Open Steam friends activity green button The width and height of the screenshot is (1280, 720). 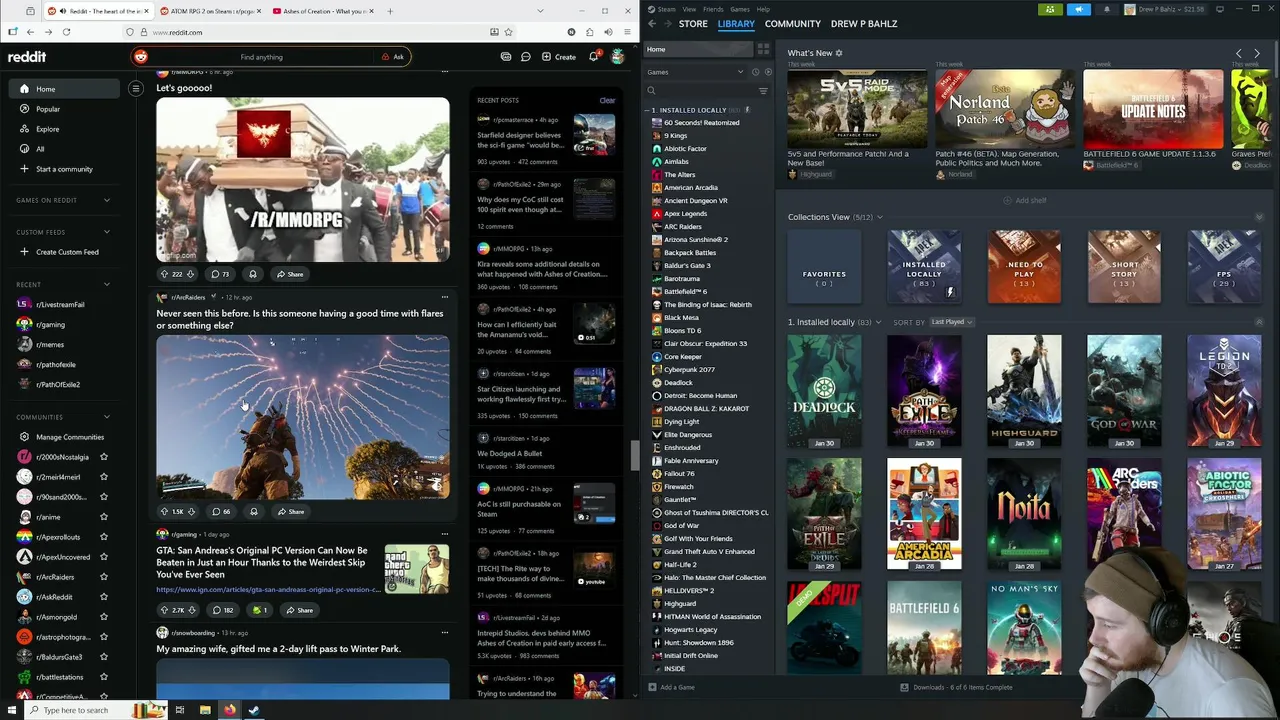1050,9
